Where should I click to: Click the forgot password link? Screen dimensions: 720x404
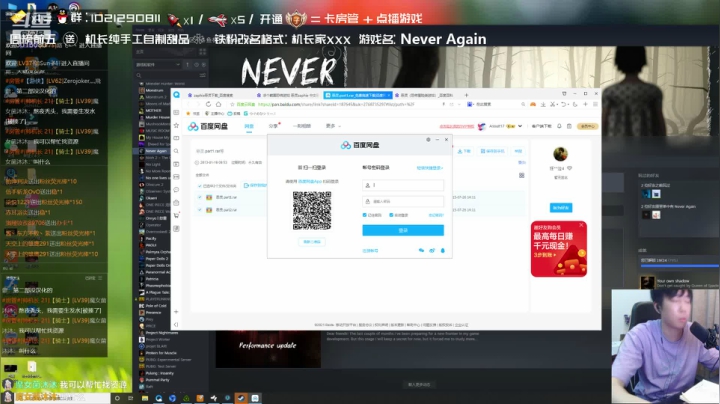pos(436,215)
